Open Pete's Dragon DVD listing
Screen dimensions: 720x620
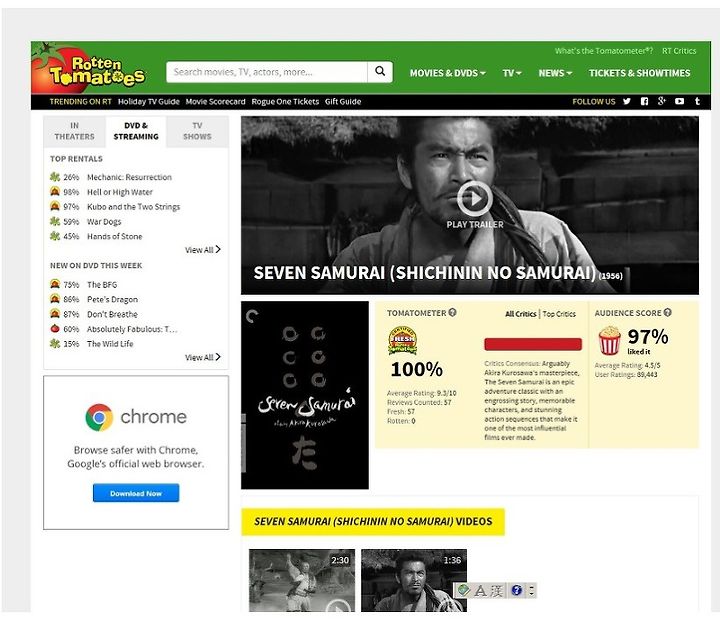coord(112,299)
